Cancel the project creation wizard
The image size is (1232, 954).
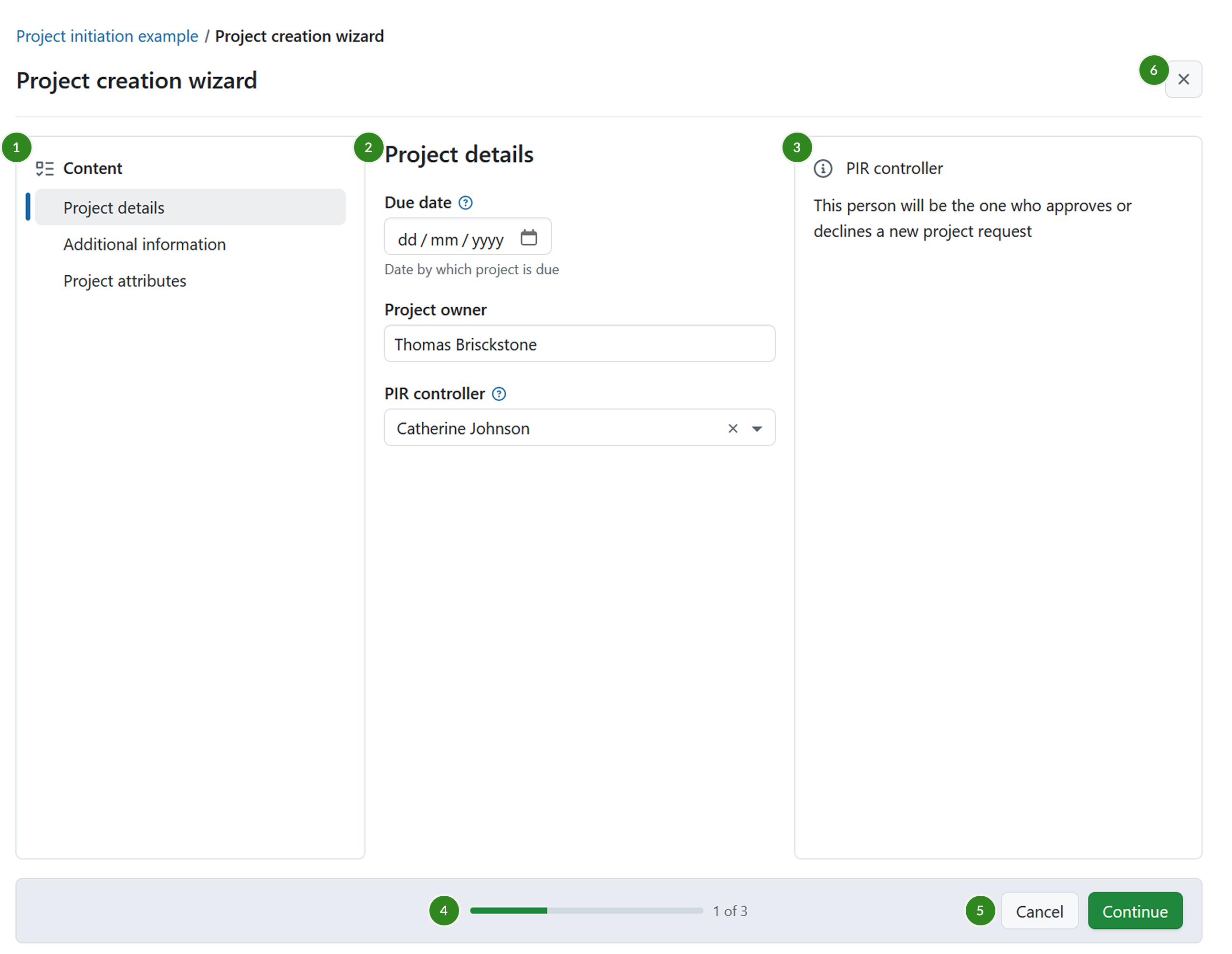[1039, 910]
